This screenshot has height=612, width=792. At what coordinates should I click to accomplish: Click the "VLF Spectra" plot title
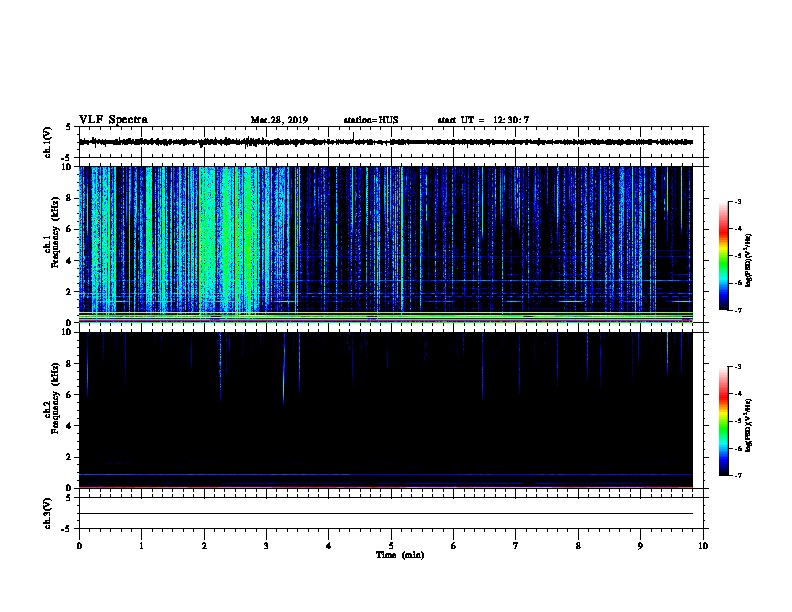tap(113, 120)
